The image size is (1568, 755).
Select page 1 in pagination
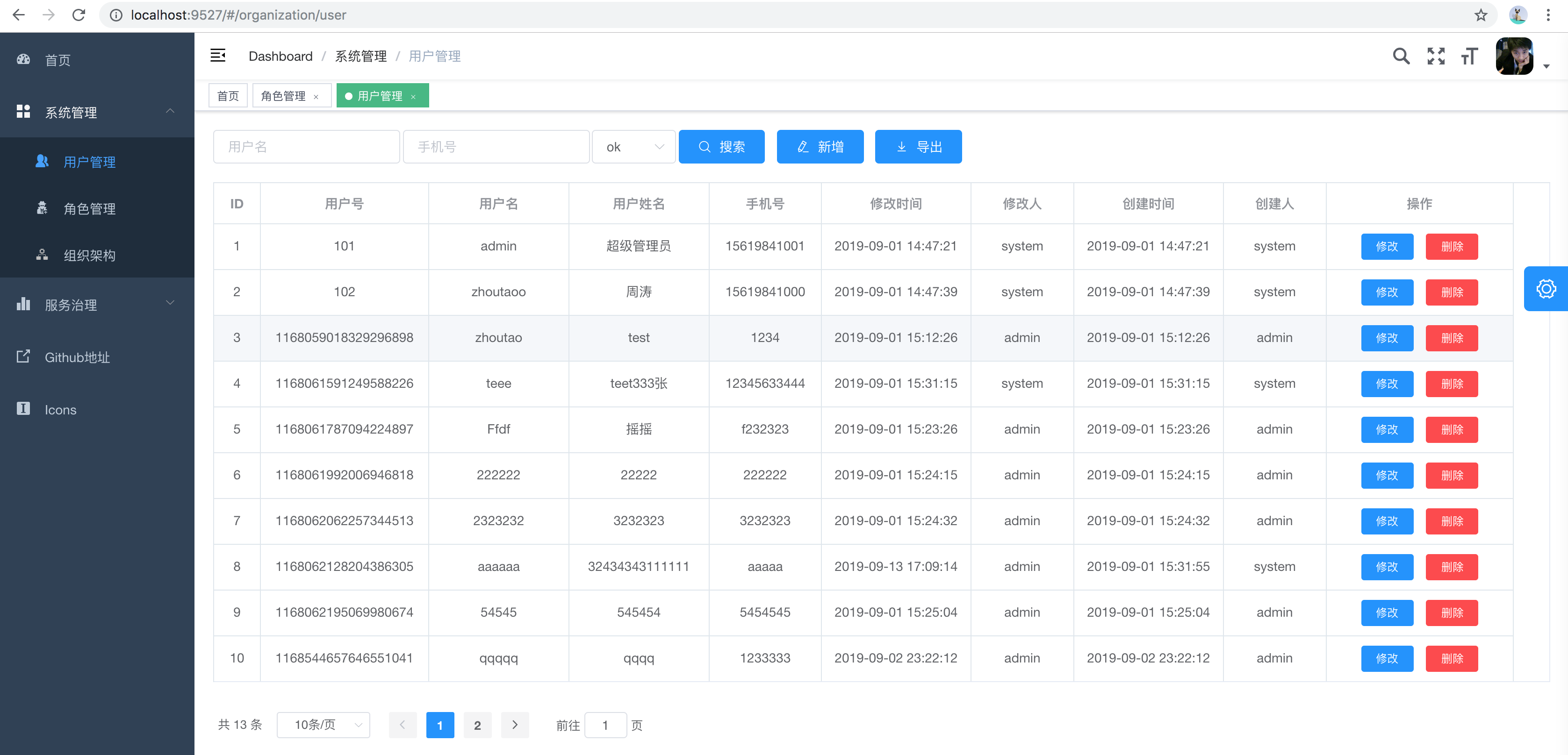[x=440, y=725]
